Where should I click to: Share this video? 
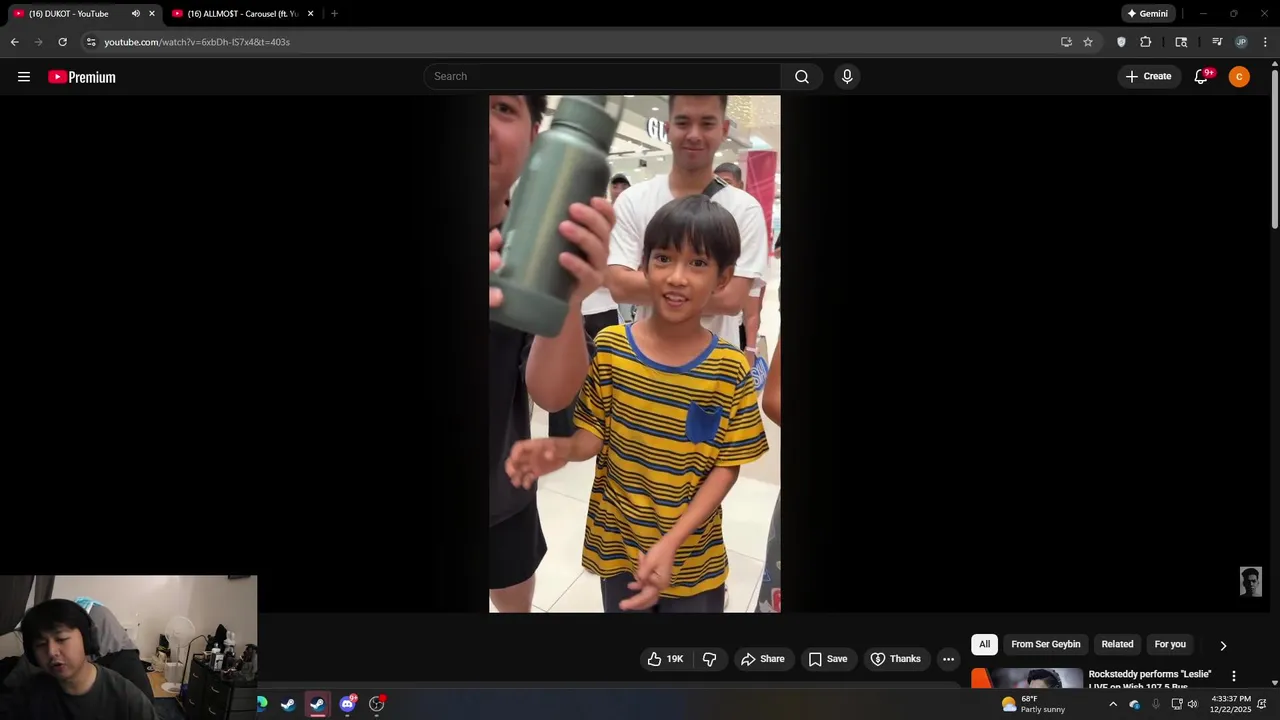pos(762,659)
